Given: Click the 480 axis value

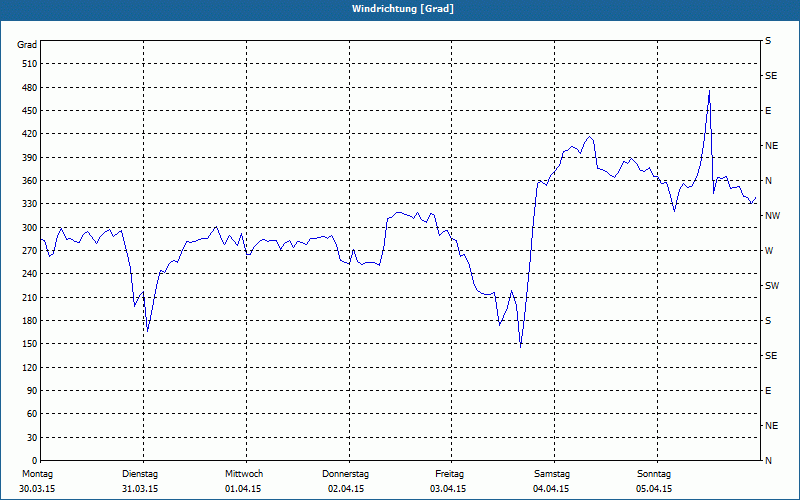Looking at the screenshot, I should point(30,87).
